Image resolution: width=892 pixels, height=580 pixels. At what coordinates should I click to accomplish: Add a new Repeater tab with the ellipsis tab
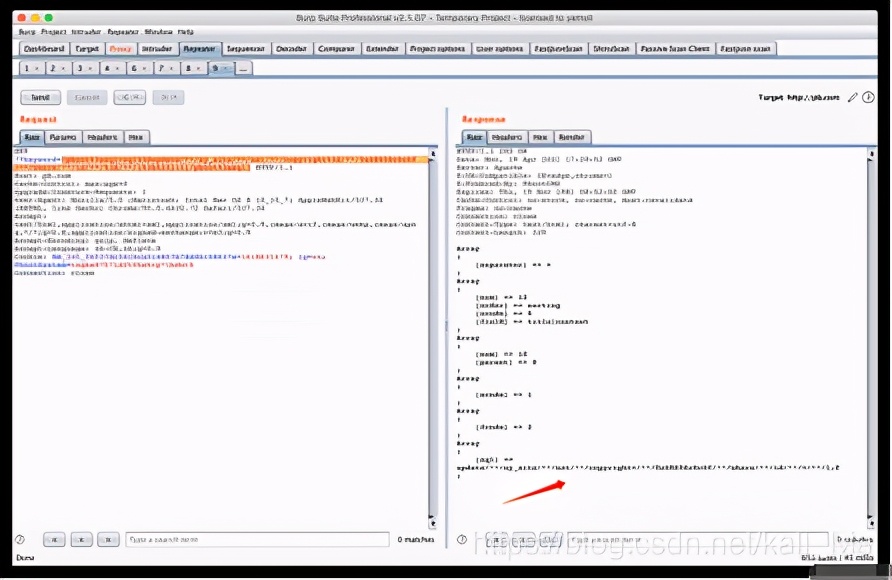click(243, 69)
